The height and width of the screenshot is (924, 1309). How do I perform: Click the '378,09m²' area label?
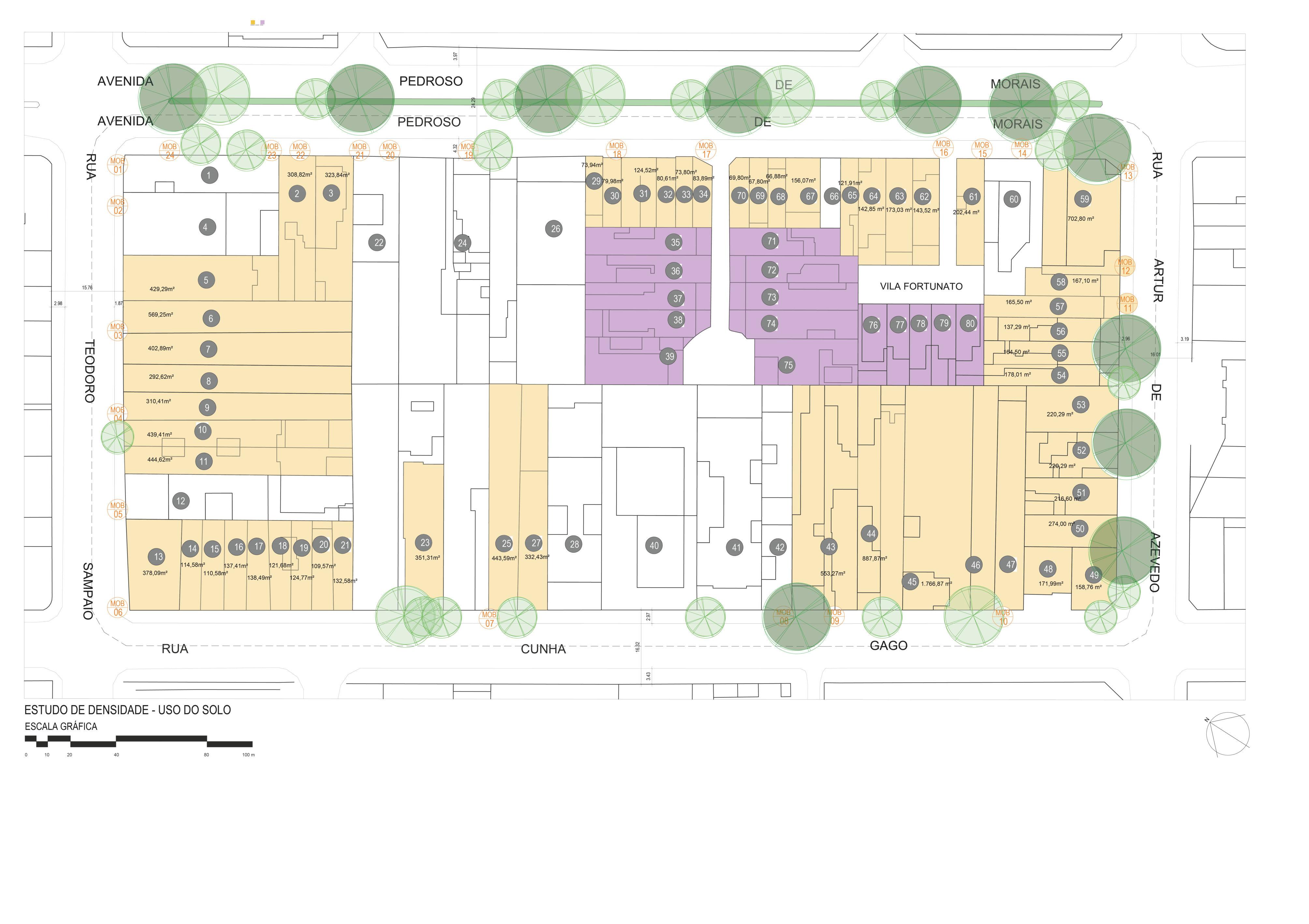[x=155, y=573]
